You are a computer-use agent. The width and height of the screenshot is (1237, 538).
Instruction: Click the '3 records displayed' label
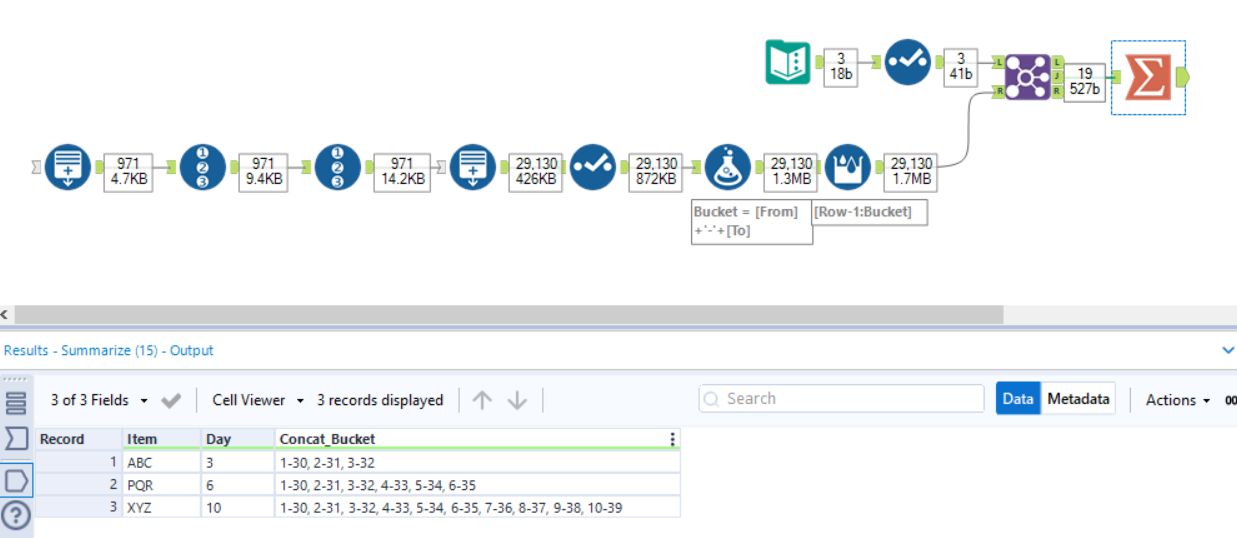click(380, 400)
